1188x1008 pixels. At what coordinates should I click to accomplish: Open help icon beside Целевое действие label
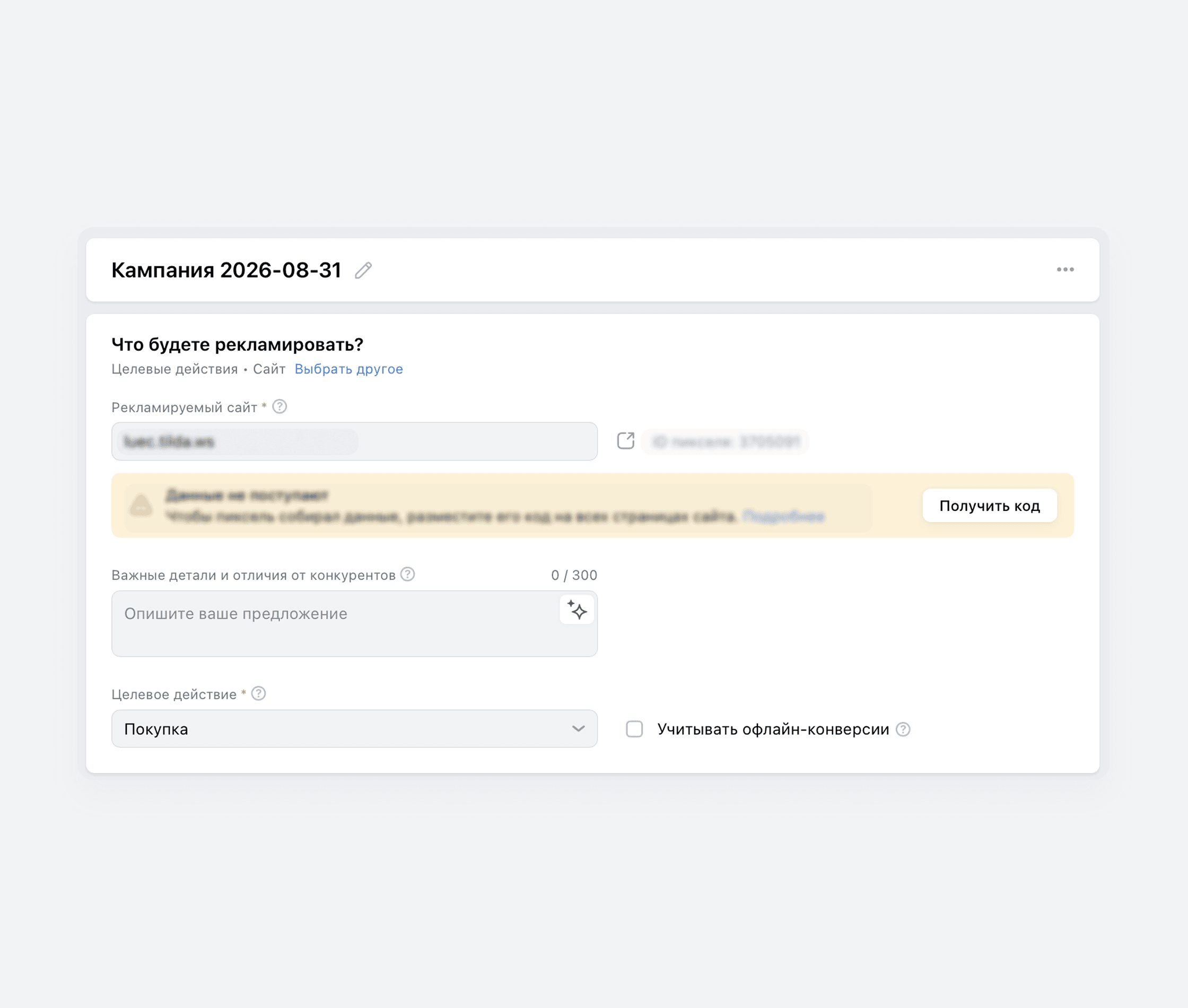(x=259, y=694)
